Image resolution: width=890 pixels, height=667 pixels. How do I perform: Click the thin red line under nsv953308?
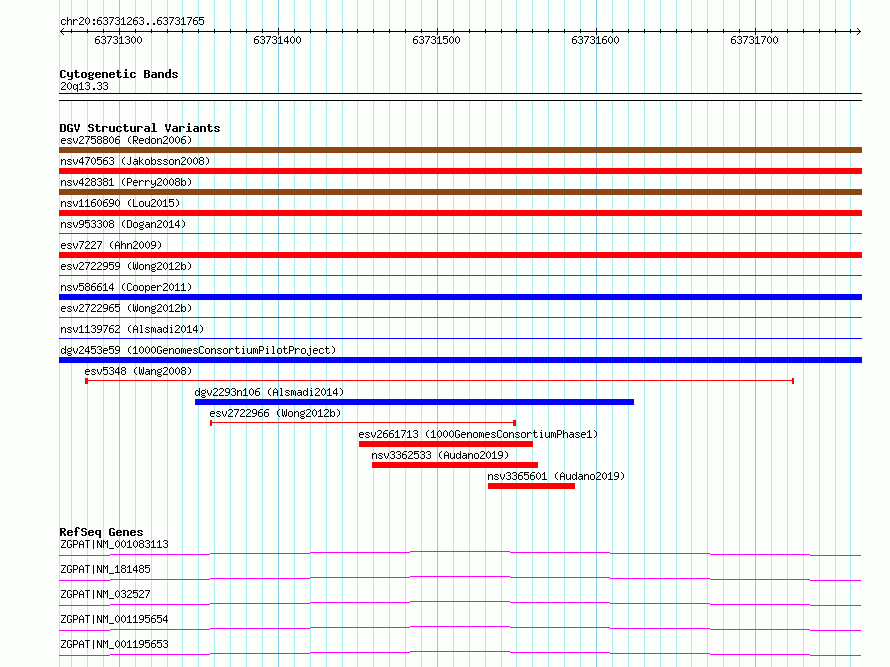coord(460,233)
